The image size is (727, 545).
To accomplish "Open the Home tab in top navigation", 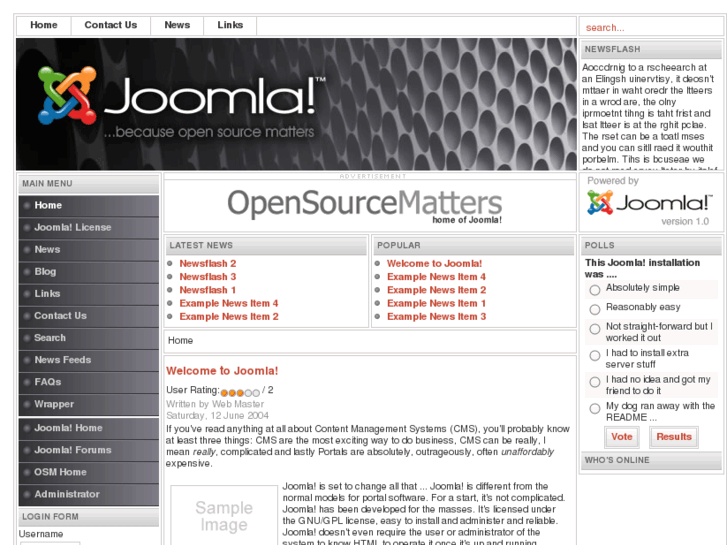I will (44, 25).
